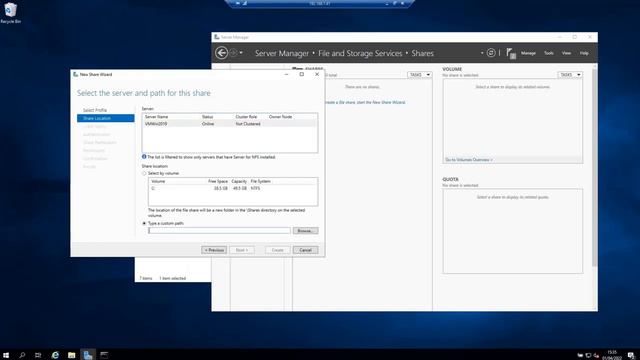Click the taskbar clock
Screen dimensions: 640x360
pyautogui.click(x=612, y=355)
